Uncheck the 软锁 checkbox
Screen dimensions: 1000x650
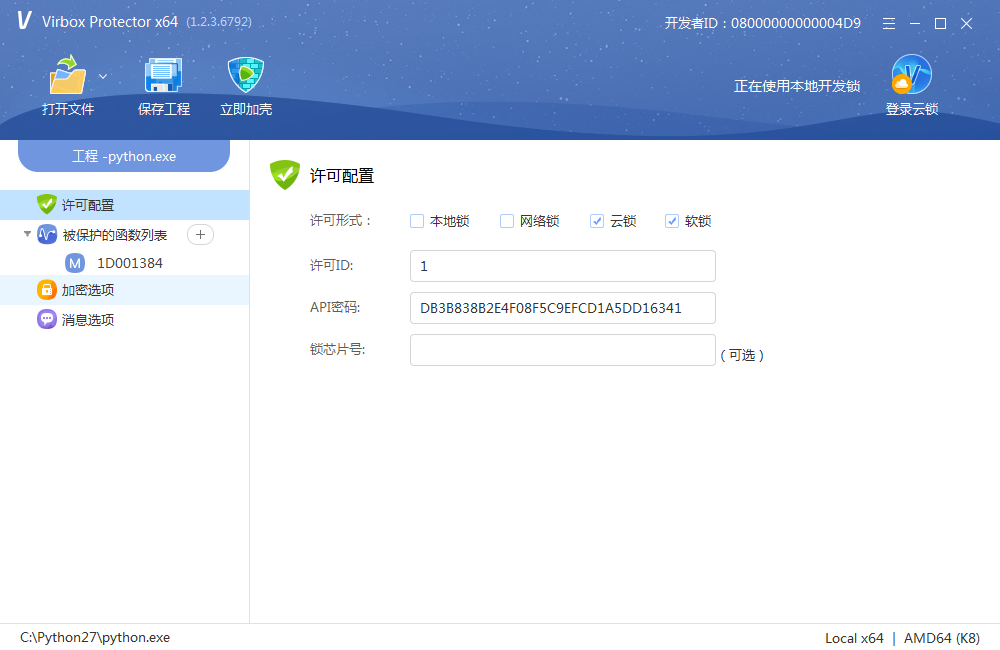click(672, 221)
